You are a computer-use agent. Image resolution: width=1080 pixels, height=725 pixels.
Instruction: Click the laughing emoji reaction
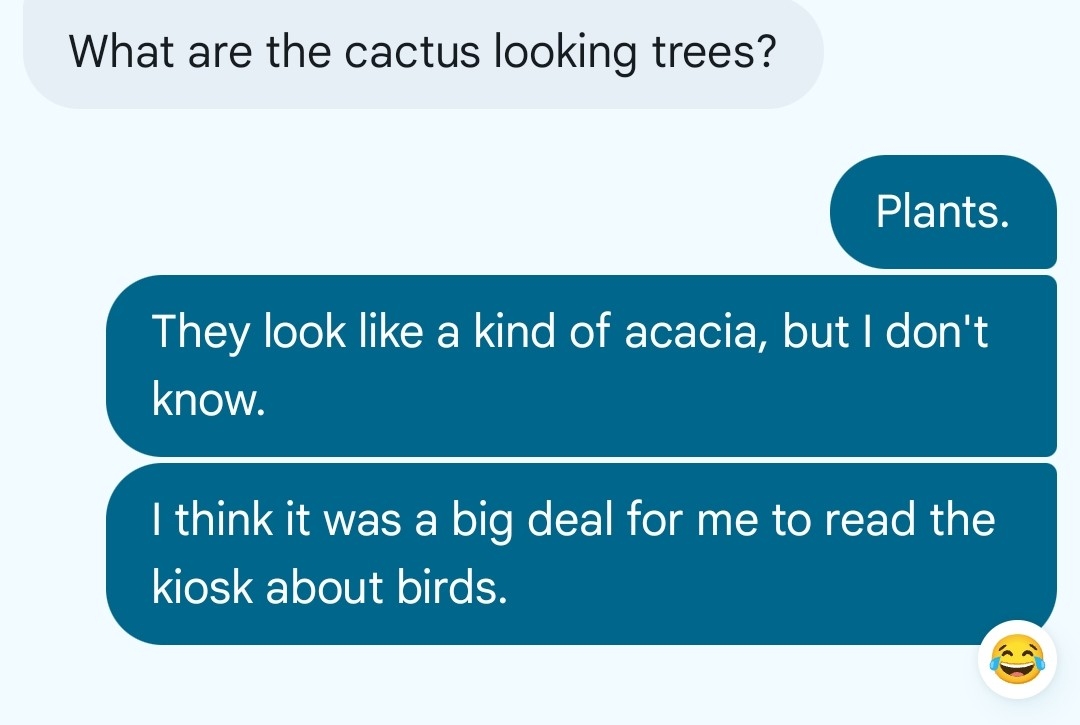1017,659
